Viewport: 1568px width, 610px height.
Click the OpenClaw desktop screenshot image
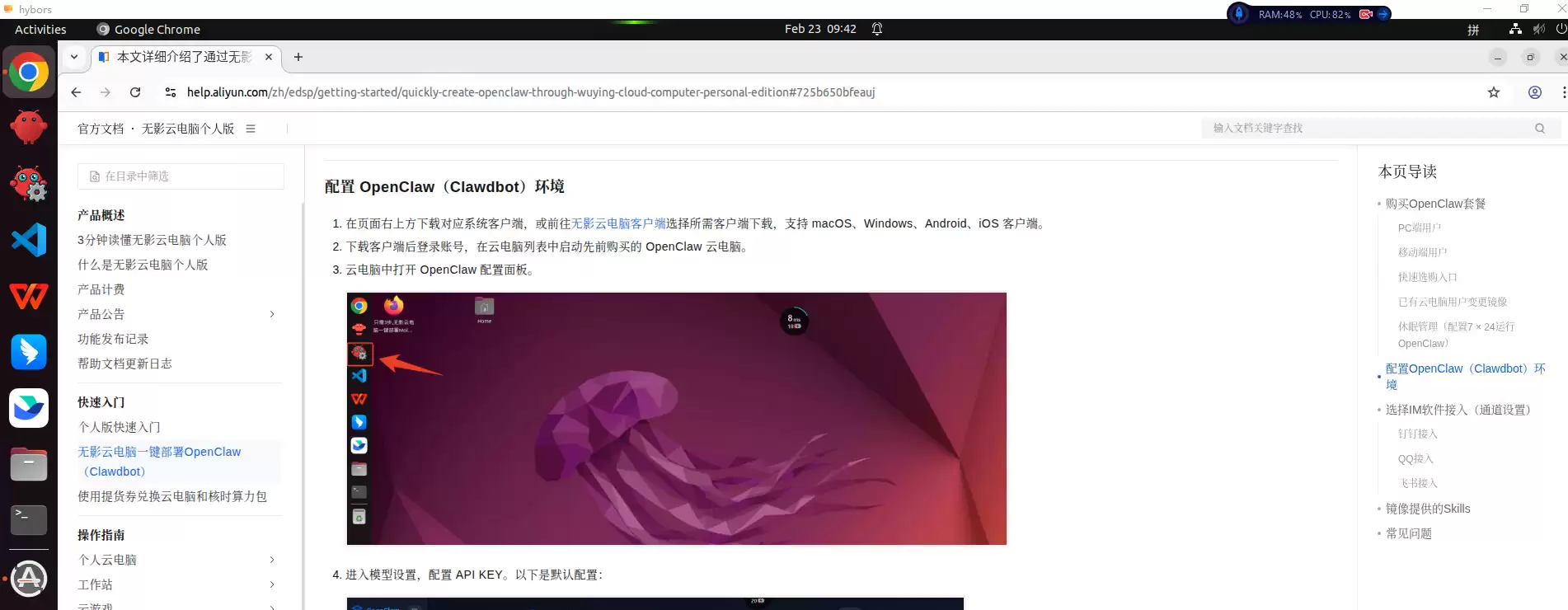tap(676, 419)
